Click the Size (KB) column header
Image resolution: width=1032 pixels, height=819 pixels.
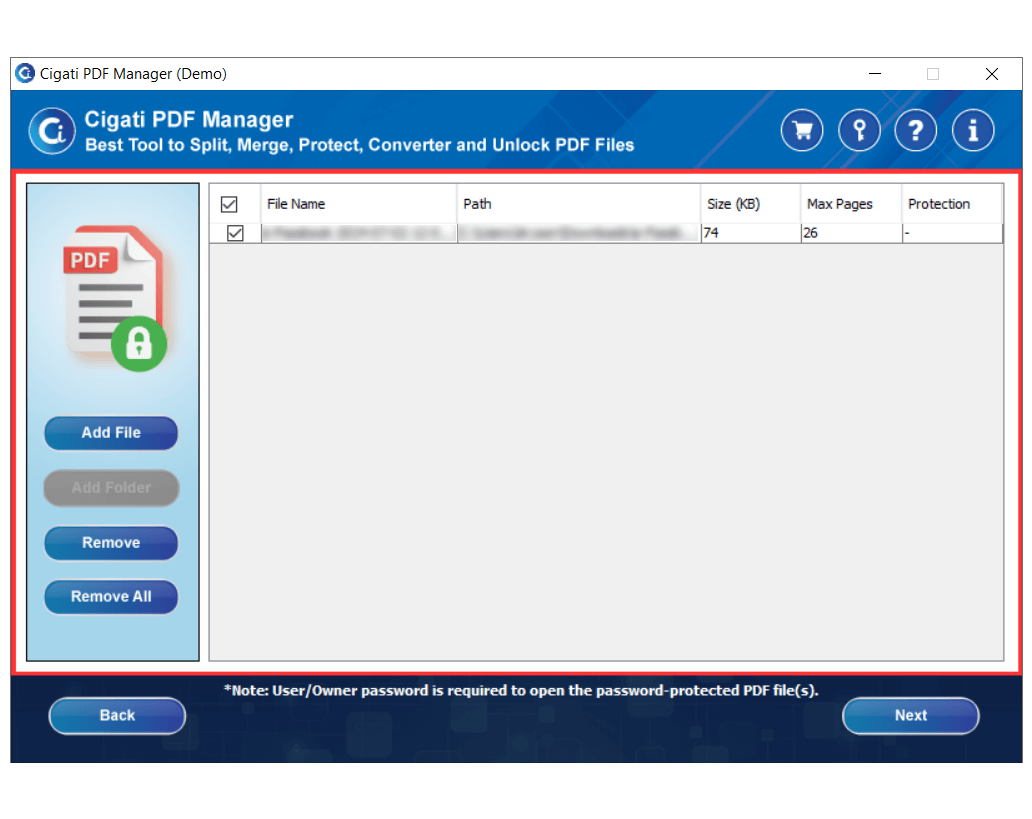(x=751, y=204)
